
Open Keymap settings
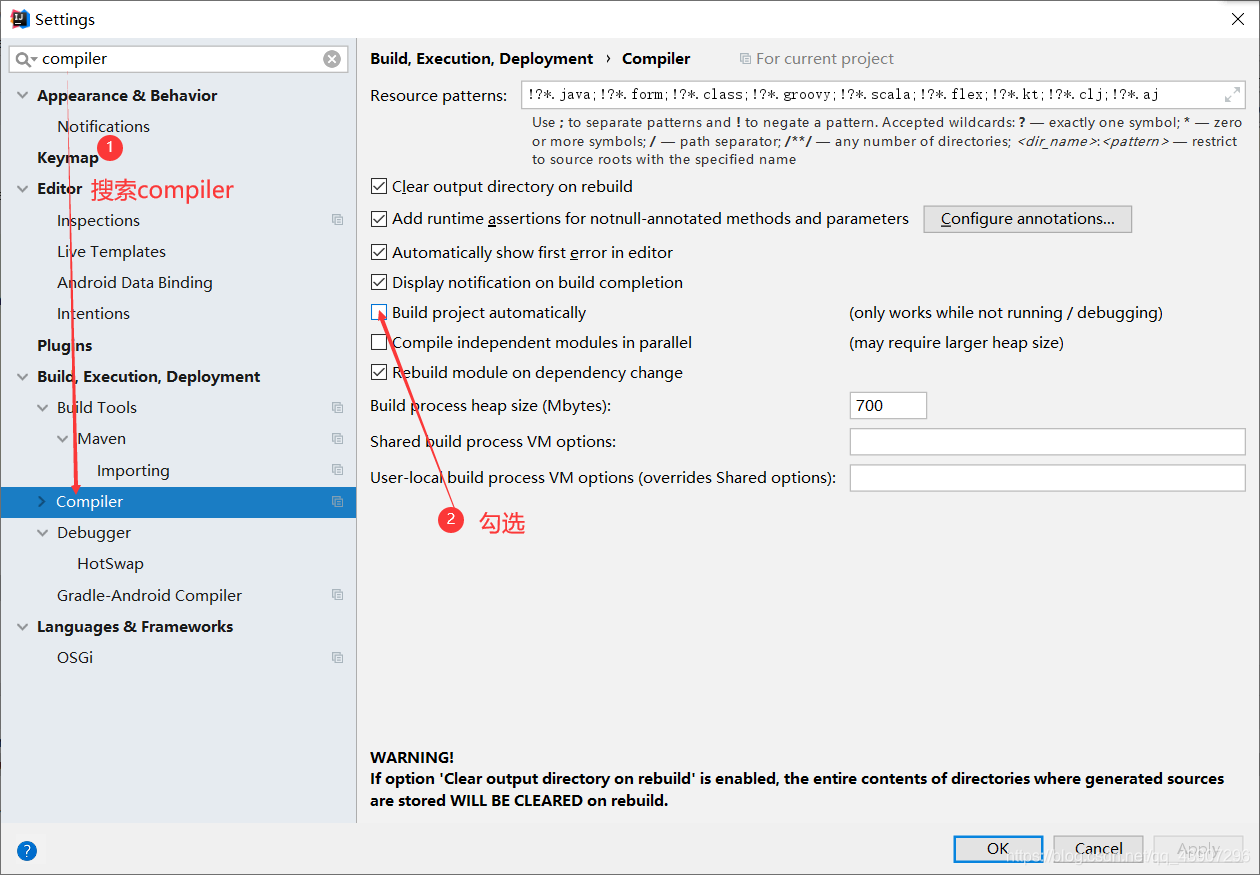68,157
